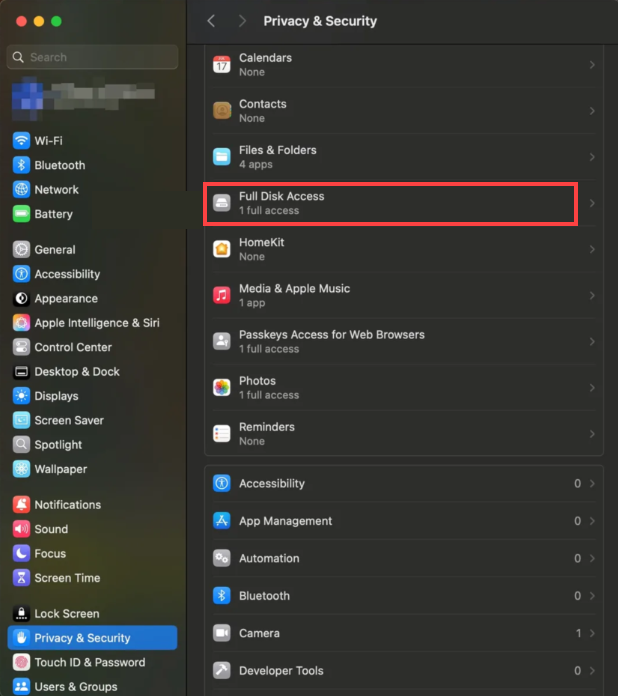618x696 pixels.
Task: Select the Bluetooth icon in the sidebar
Action: click(x=21, y=165)
